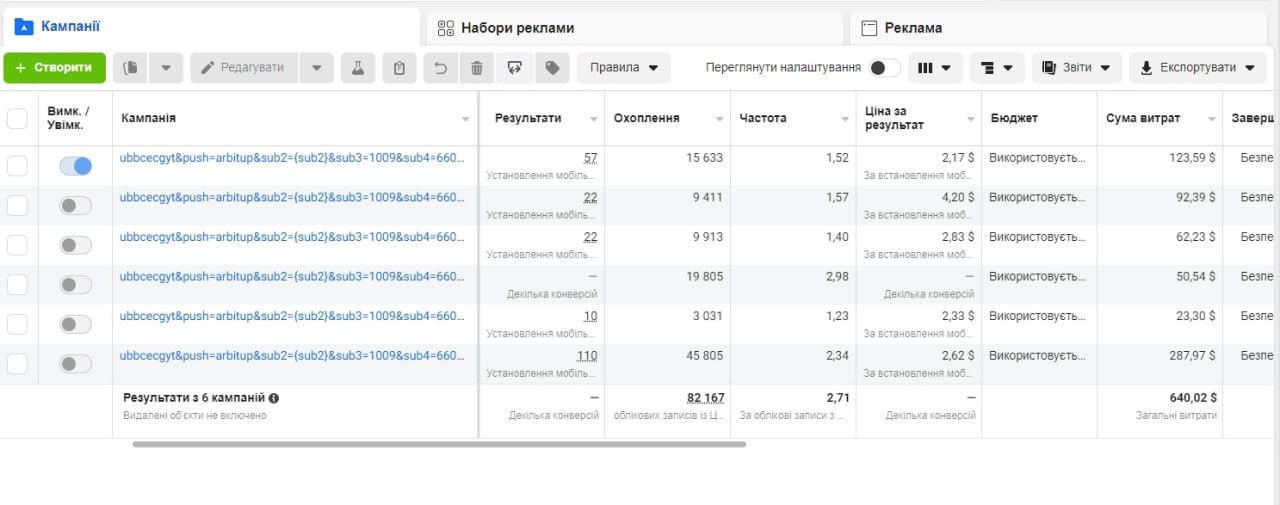1280x505 pixels.
Task: Switch to the 'Набори реклами' tab
Action: pos(517,28)
